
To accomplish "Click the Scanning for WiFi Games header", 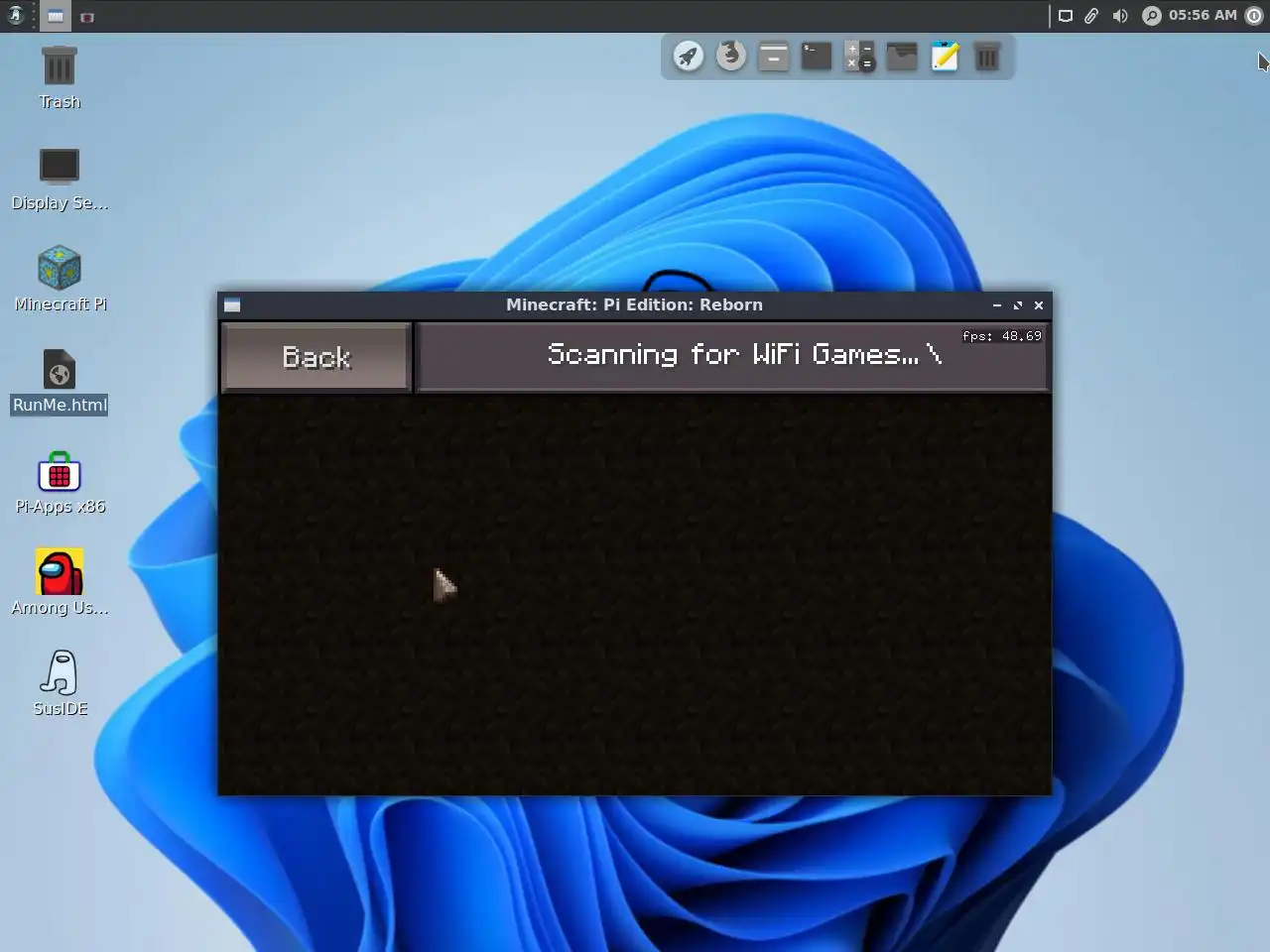I will pyautogui.click(x=732, y=356).
